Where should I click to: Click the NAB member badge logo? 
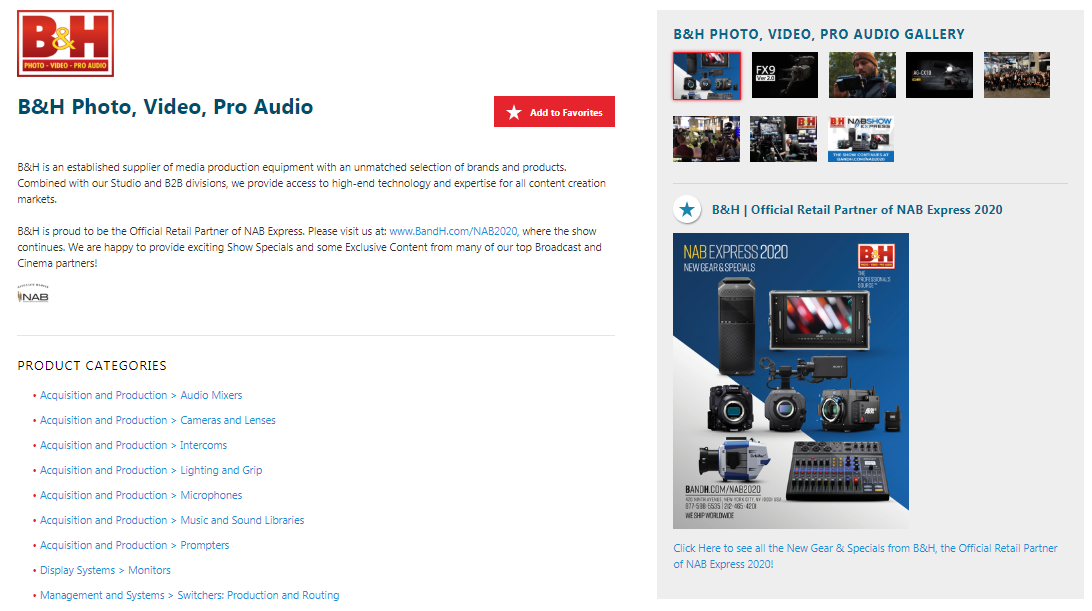coord(33,295)
